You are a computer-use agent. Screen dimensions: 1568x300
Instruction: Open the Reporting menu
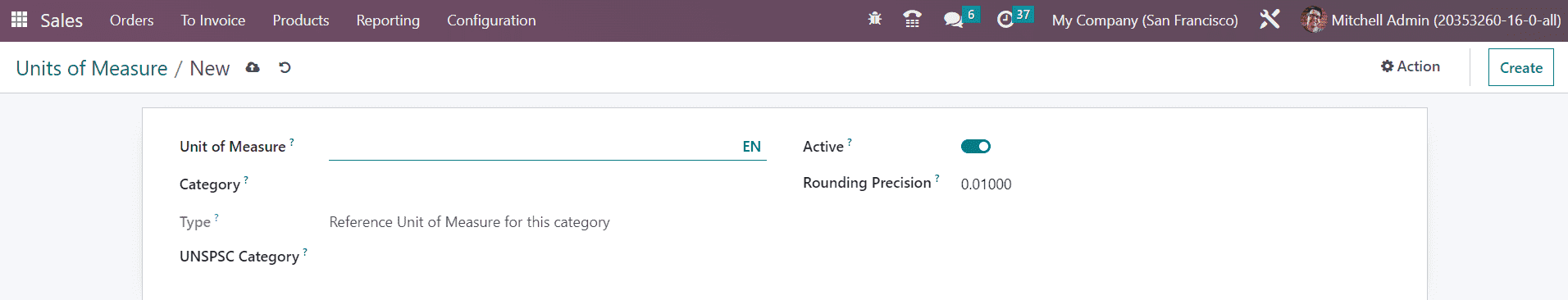coord(388,20)
